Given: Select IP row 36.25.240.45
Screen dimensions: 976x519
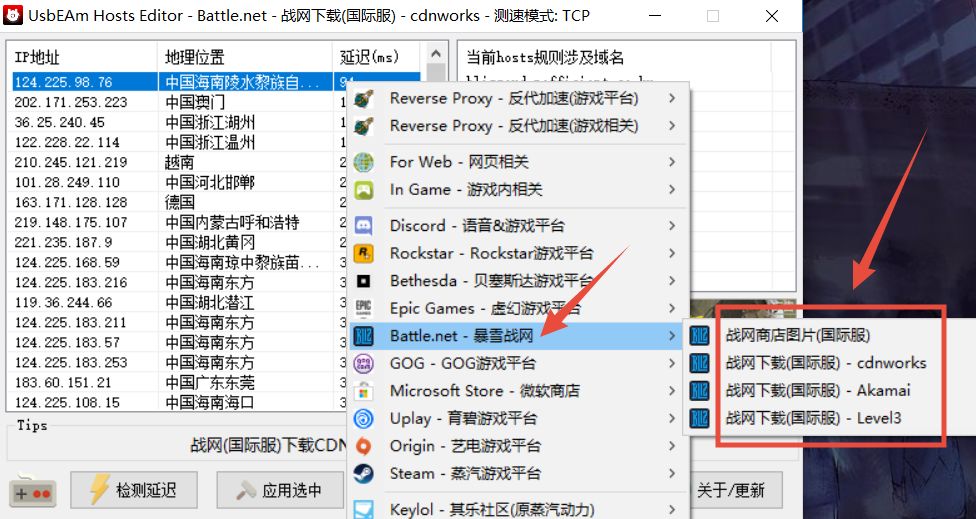Looking at the screenshot, I should click(x=179, y=122).
